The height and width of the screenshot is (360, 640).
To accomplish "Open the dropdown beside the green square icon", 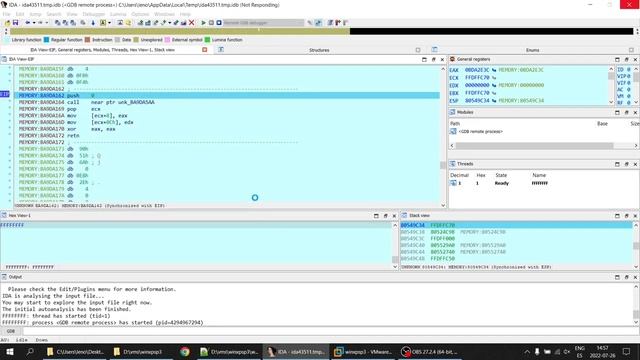I will coord(109,23).
